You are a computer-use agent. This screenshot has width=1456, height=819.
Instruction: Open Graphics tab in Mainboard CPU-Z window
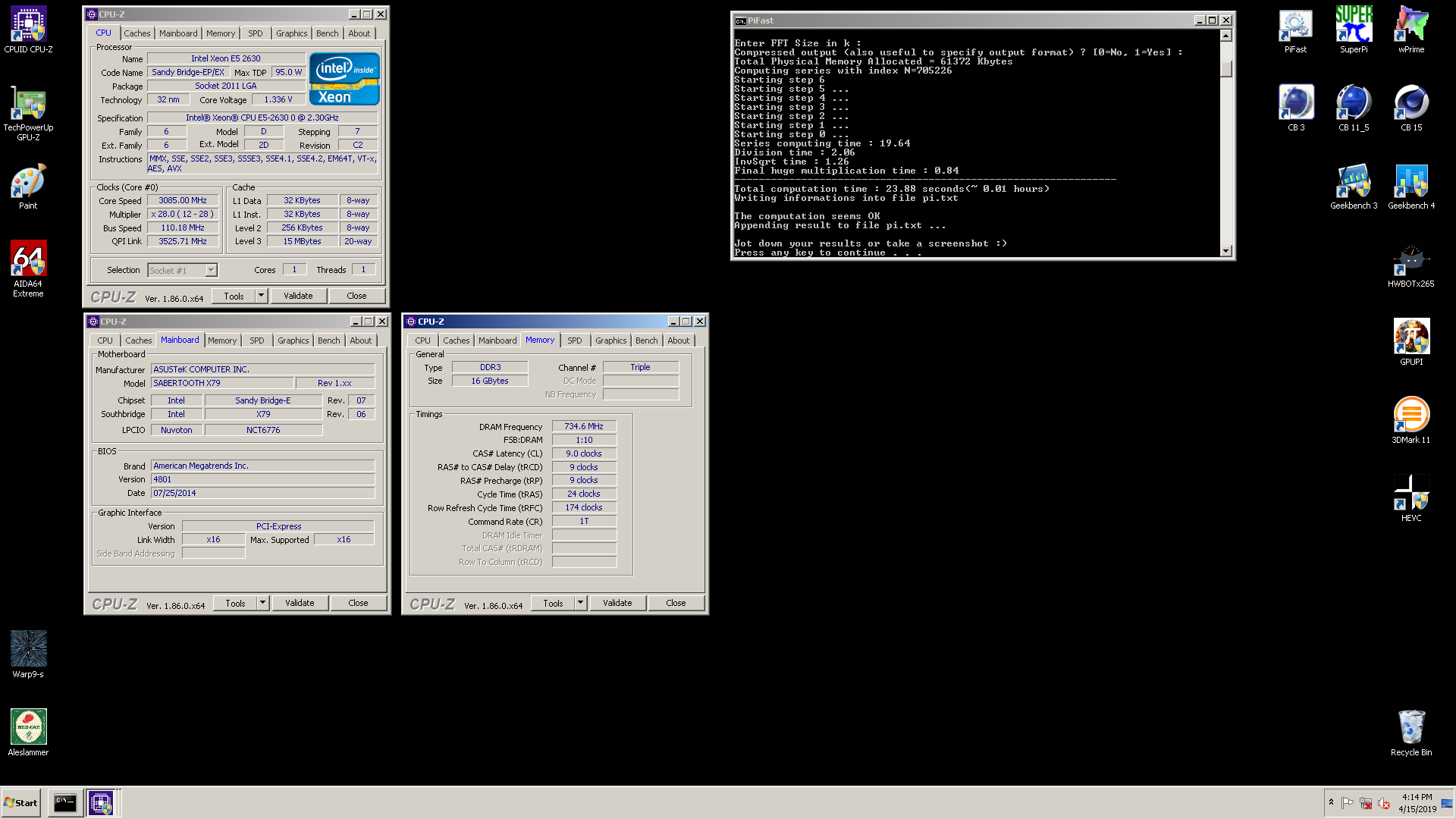click(x=293, y=340)
